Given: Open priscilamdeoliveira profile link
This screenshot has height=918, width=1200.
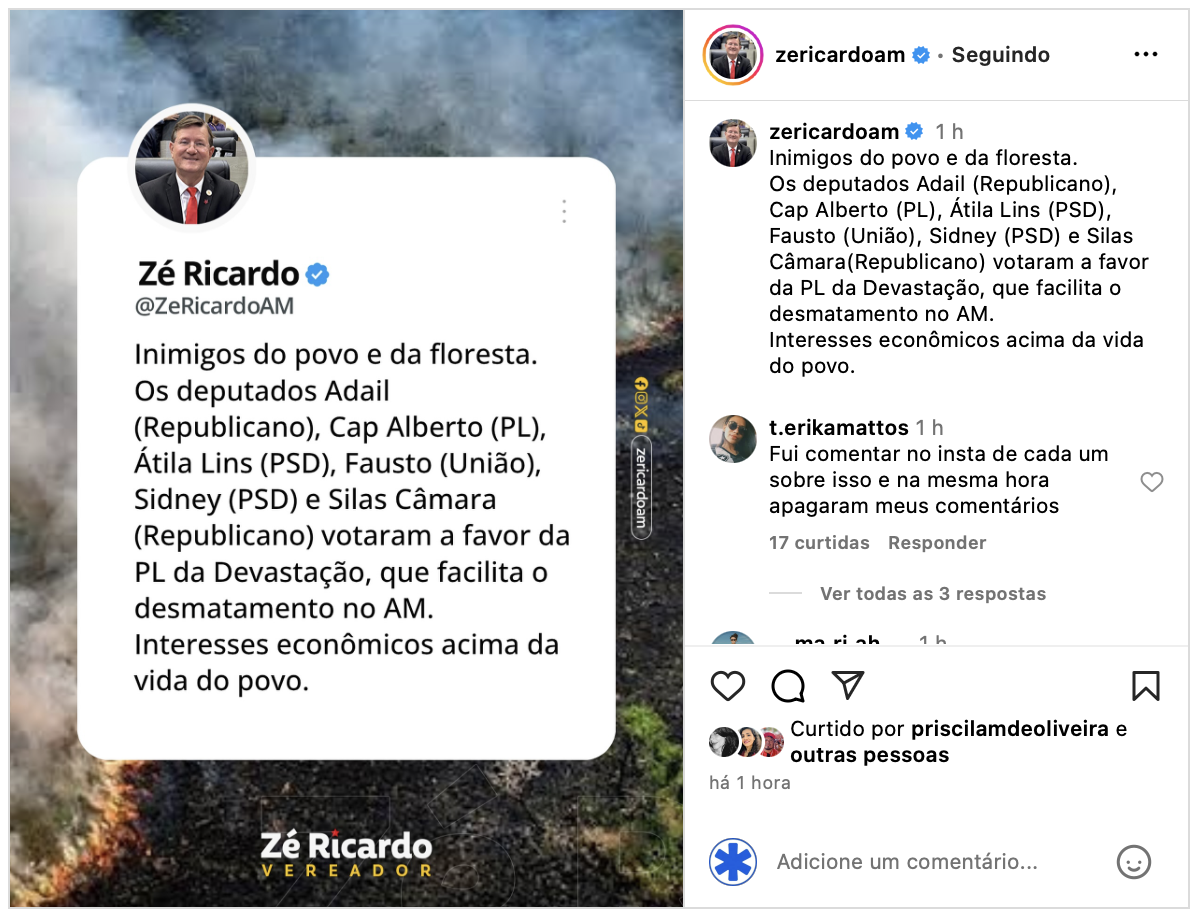Looking at the screenshot, I should [1010, 729].
